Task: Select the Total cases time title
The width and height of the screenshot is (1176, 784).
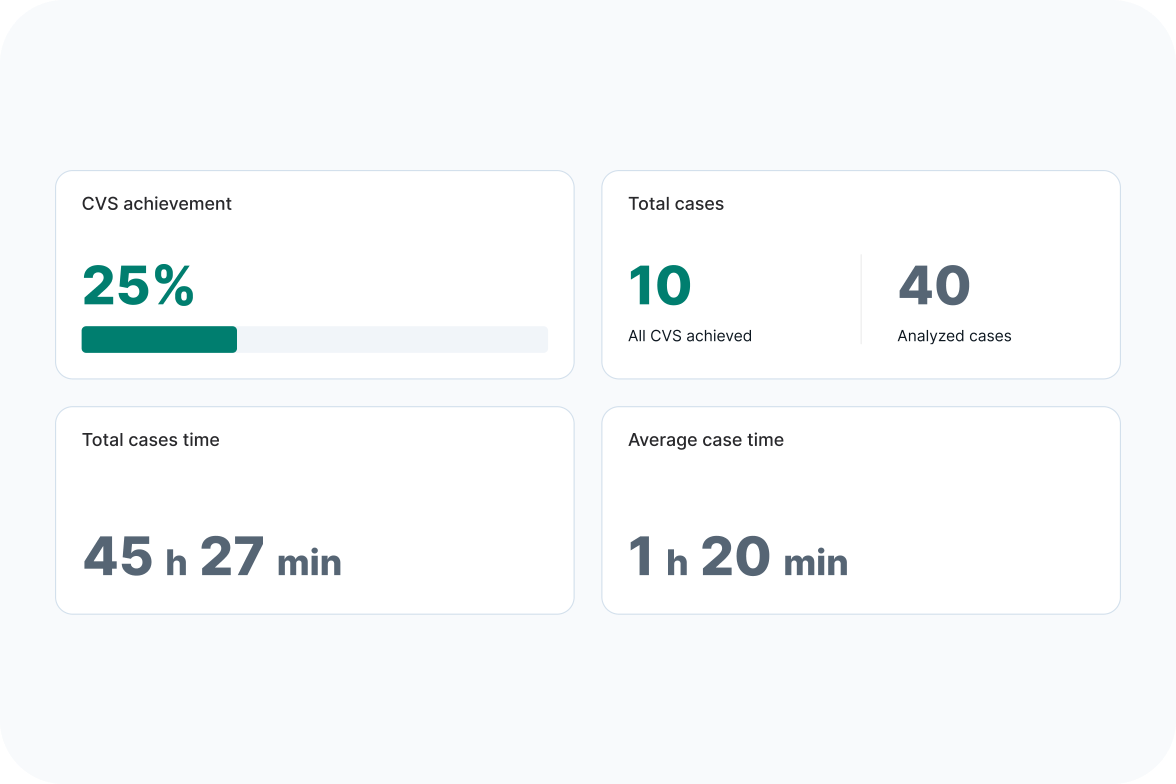Action: 150,439
